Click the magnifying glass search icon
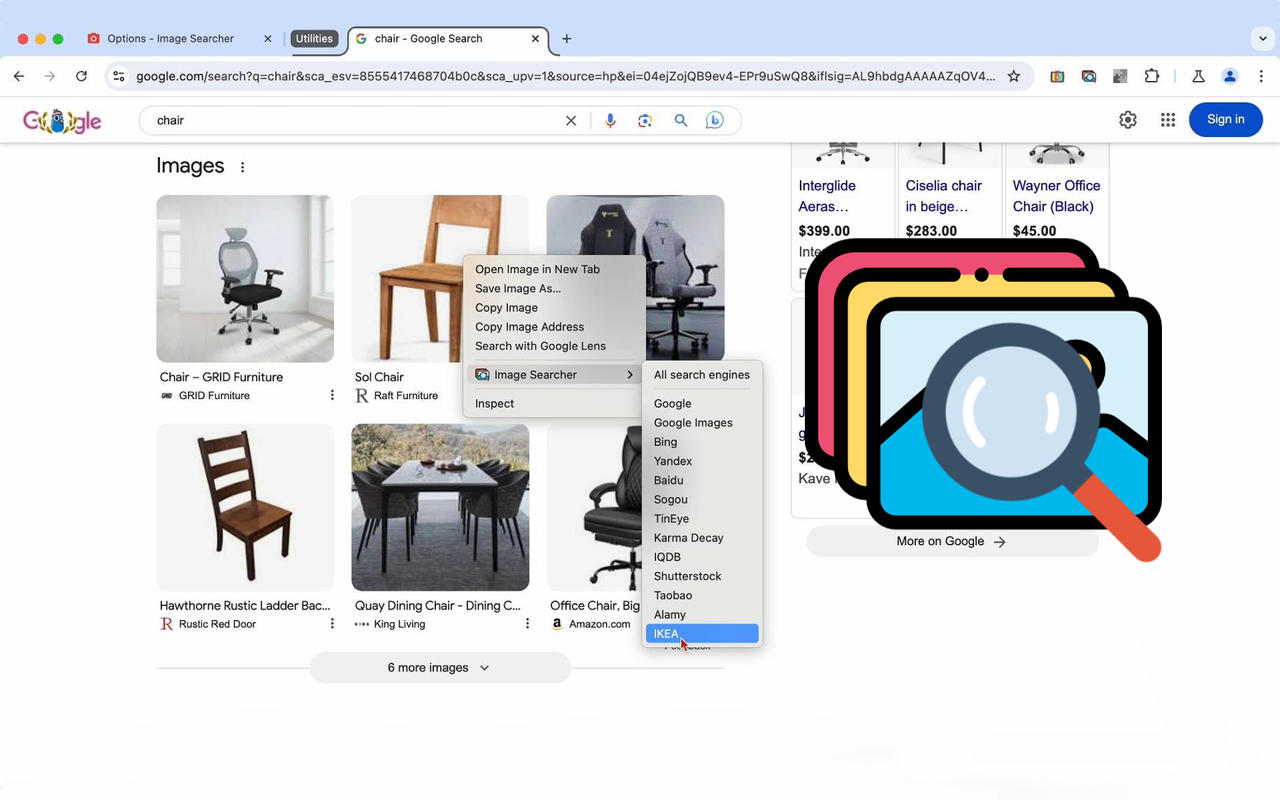The height and width of the screenshot is (800, 1280). pos(681,120)
